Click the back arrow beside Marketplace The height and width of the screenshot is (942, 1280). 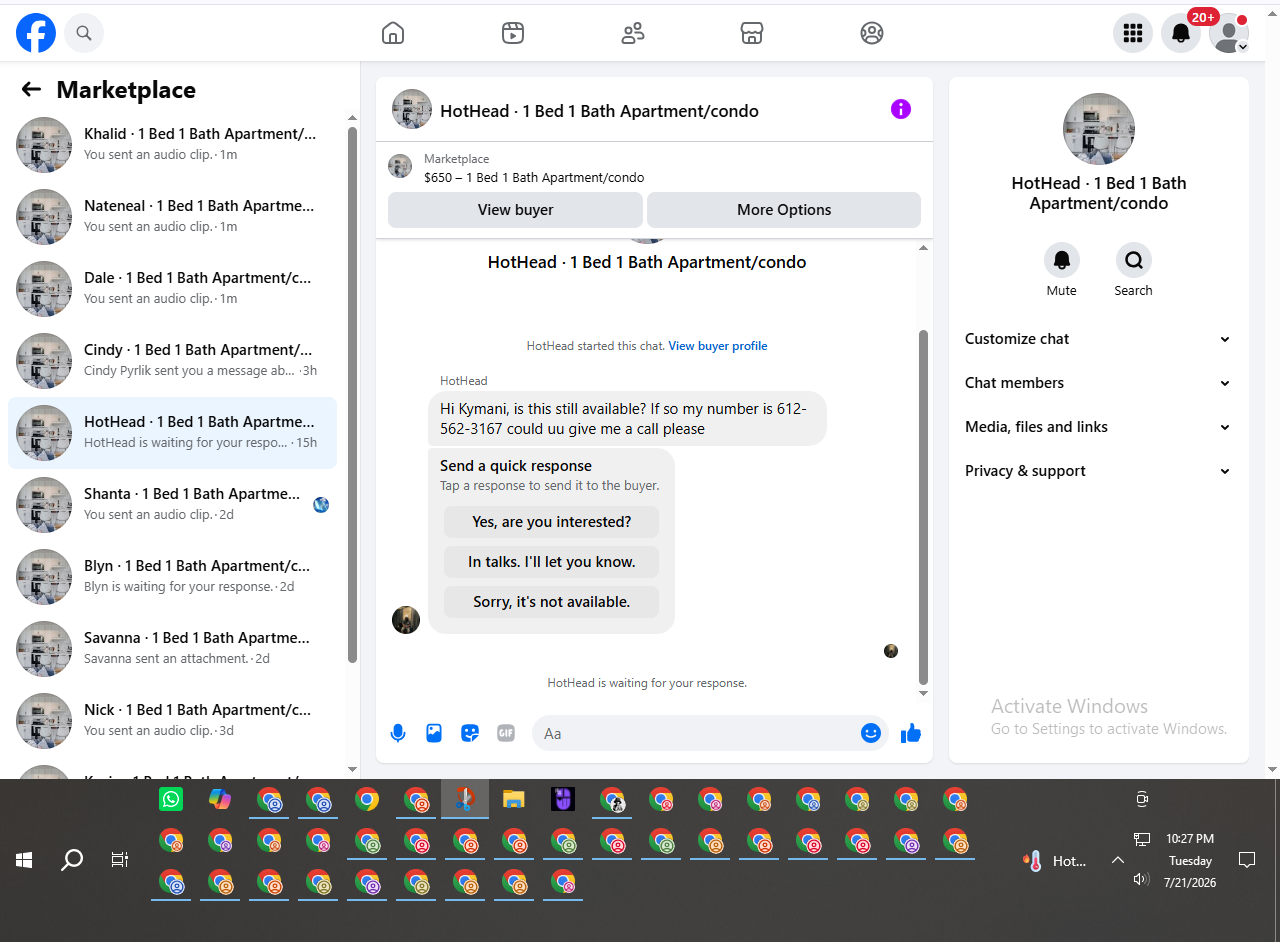31,90
